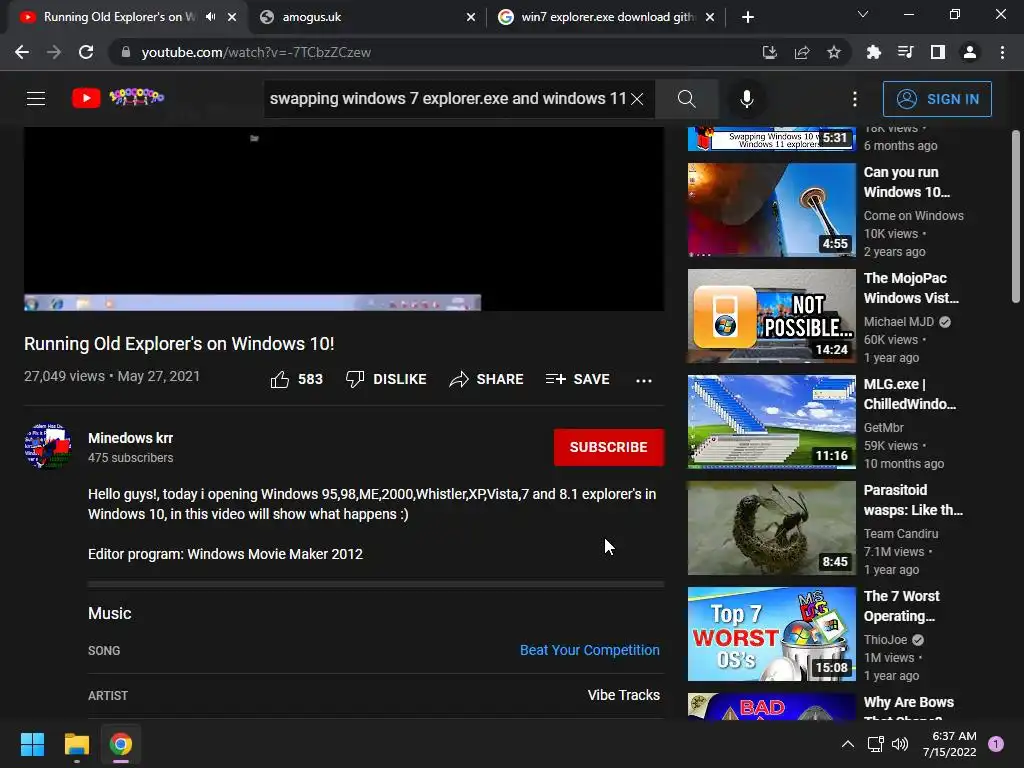
Task: Toggle Chrome side panel
Action: (938, 52)
